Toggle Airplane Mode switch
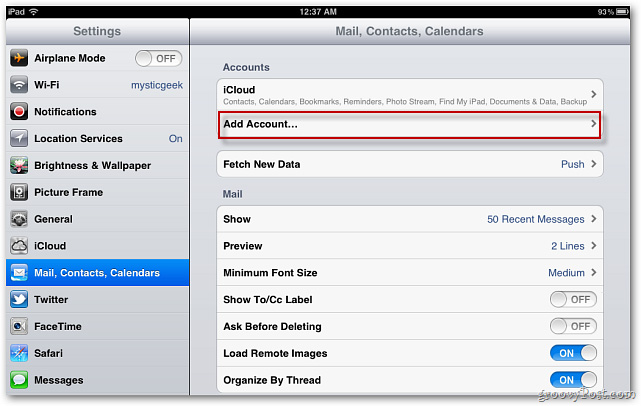This screenshot has height=406, width=641. [x=157, y=58]
